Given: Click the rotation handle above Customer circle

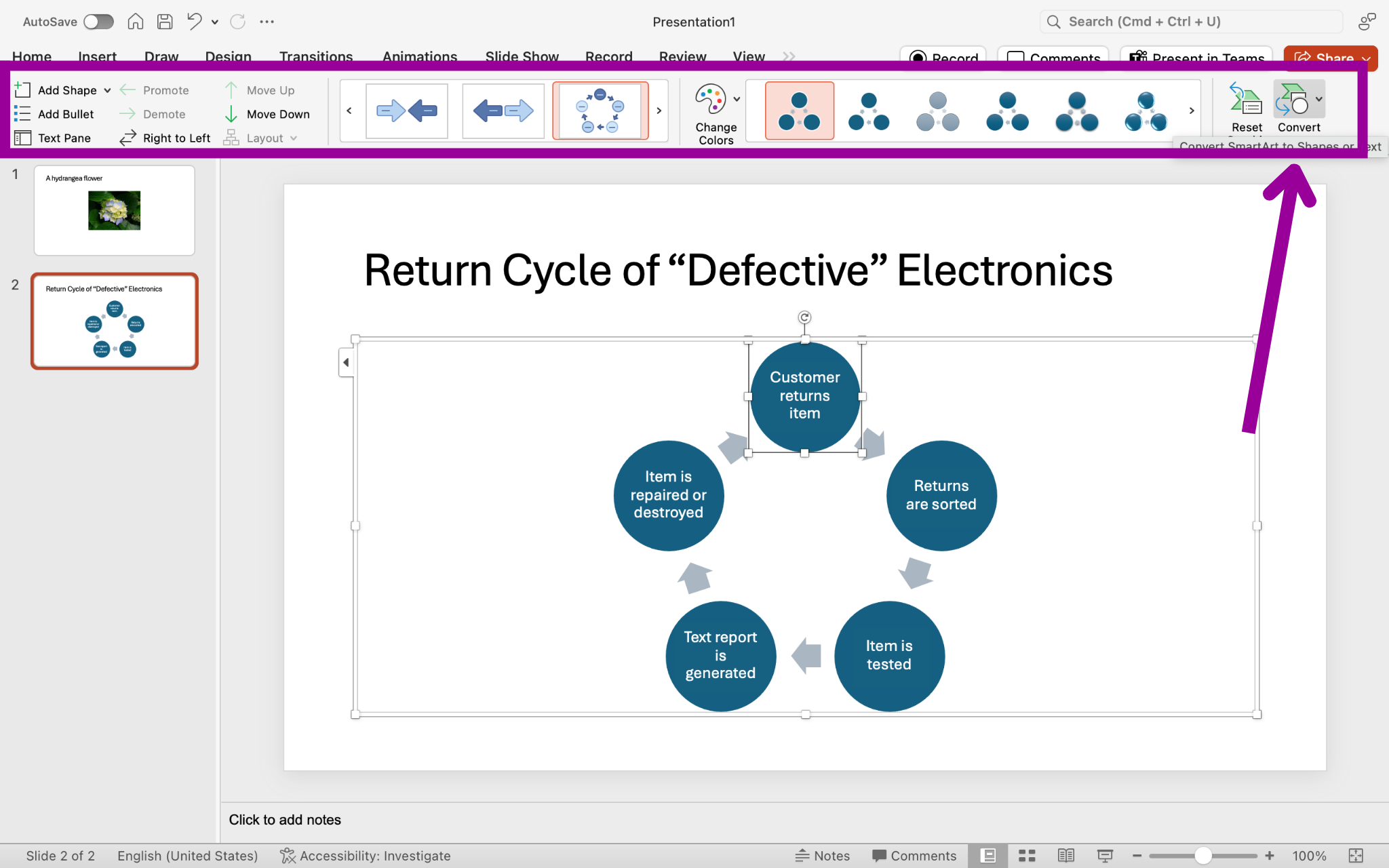Looking at the screenshot, I should point(804,317).
